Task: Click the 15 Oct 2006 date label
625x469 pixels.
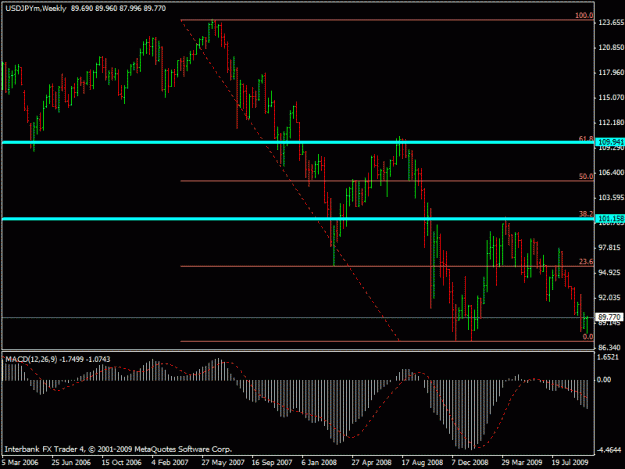Action: (121, 462)
